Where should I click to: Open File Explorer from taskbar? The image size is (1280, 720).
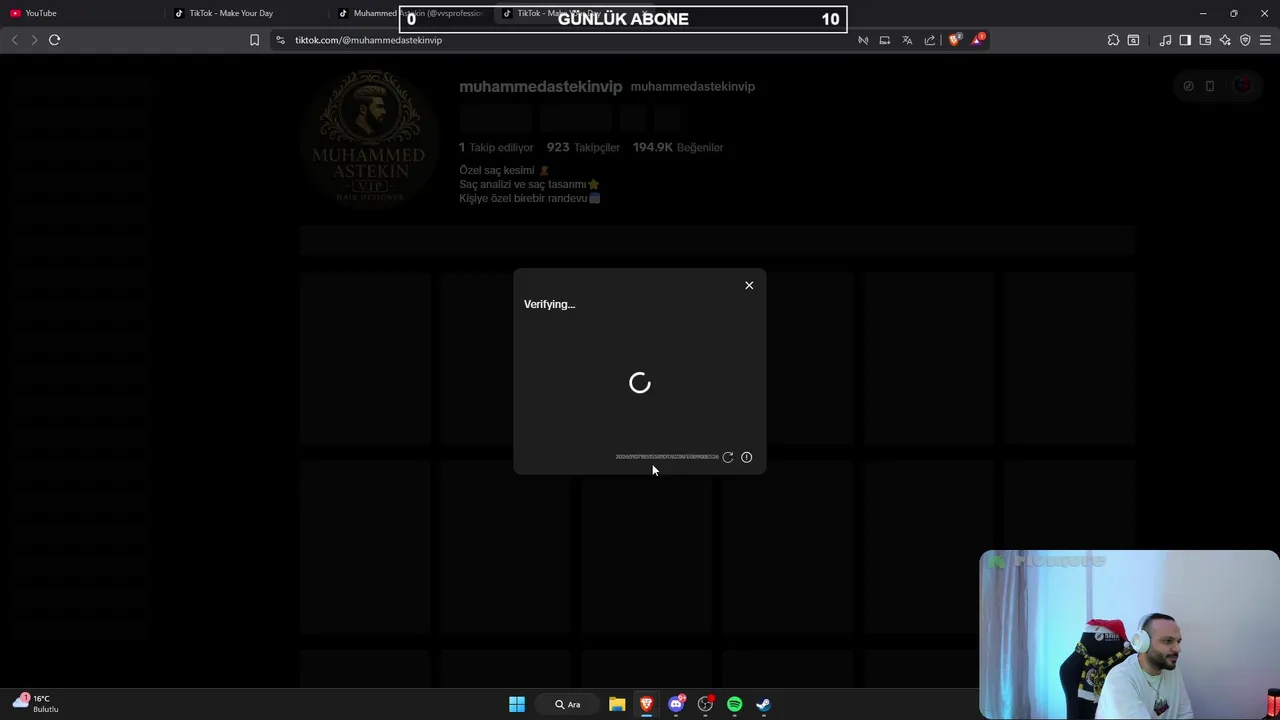617,704
